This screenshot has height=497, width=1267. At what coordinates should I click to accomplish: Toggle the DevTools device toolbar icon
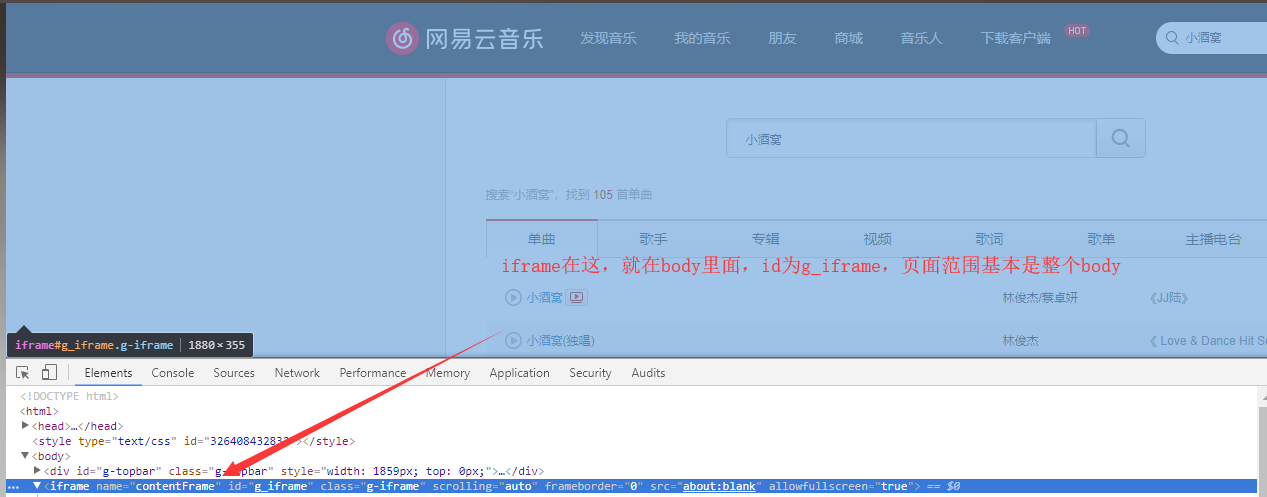pyautogui.click(x=49, y=373)
